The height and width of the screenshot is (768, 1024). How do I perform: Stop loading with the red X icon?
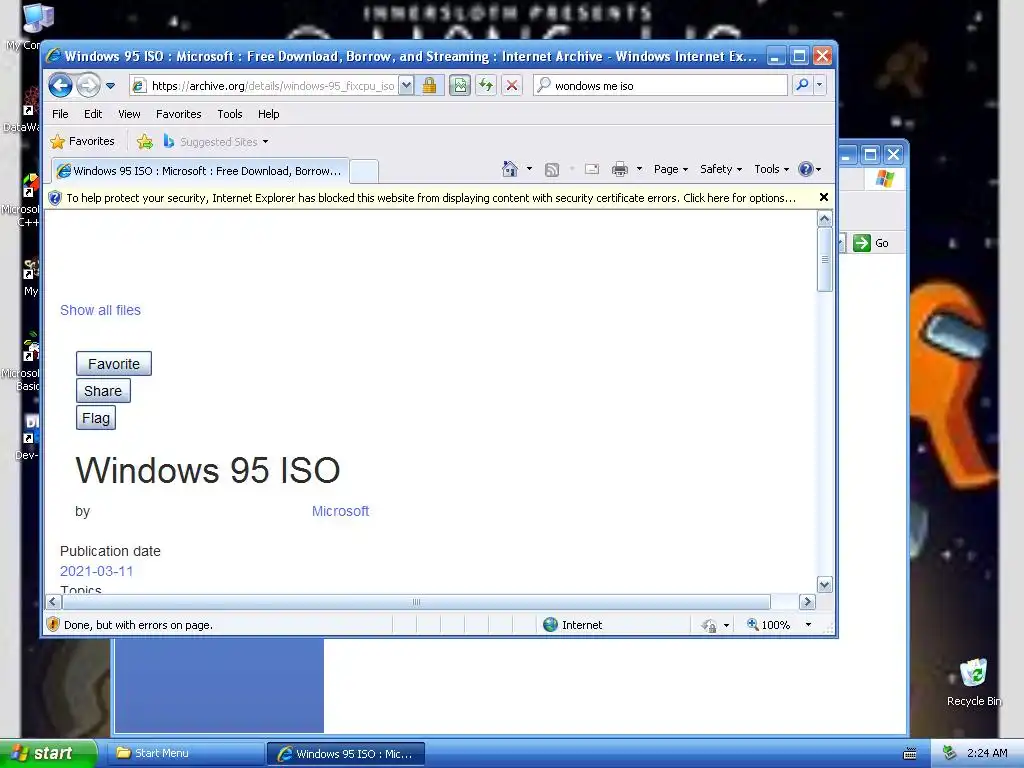coord(512,86)
